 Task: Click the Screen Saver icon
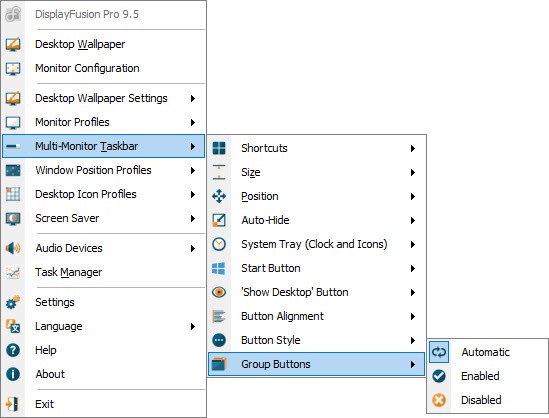[13, 218]
